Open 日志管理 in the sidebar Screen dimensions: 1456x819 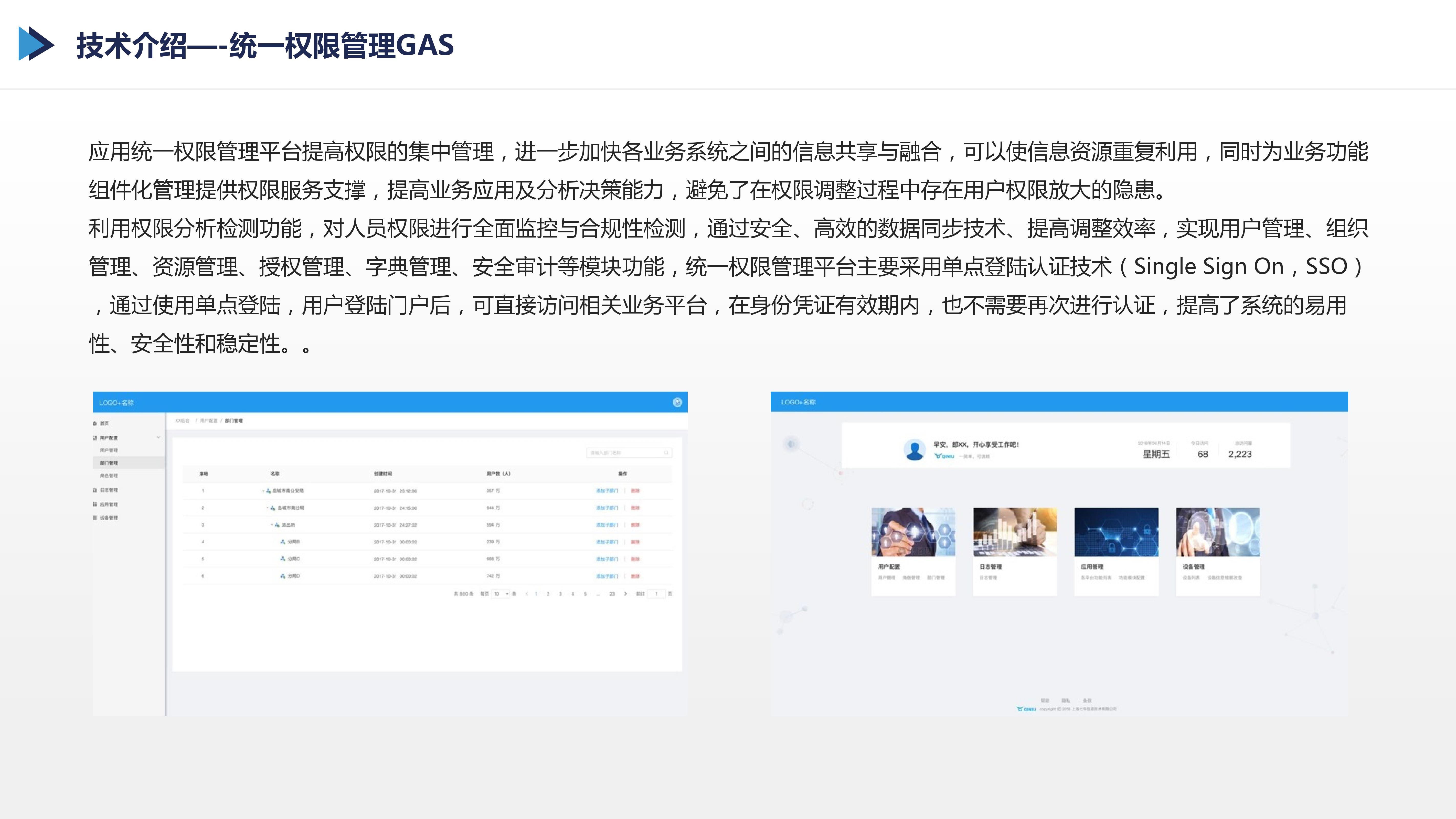click(109, 491)
